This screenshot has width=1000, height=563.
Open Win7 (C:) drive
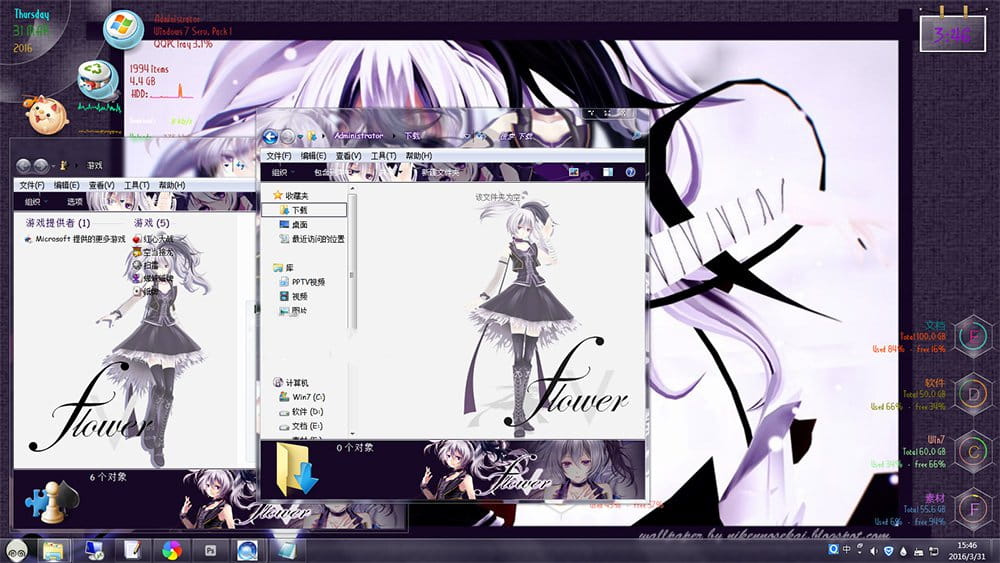click(302, 397)
